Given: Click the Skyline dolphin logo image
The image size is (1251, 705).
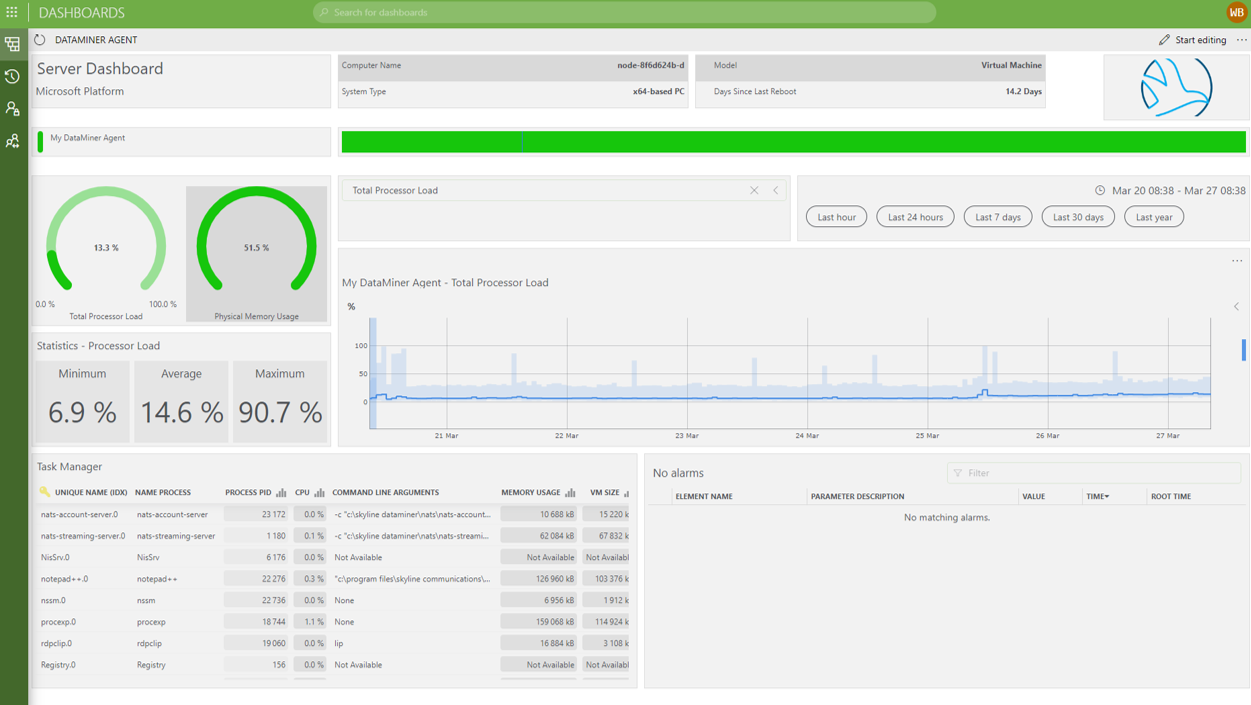Looking at the screenshot, I should pyautogui.click(x=1176, y=87).
